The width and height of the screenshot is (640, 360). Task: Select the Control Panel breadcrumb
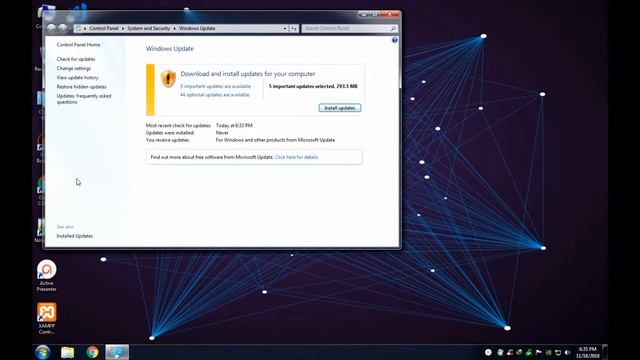(x=104, y=29)
